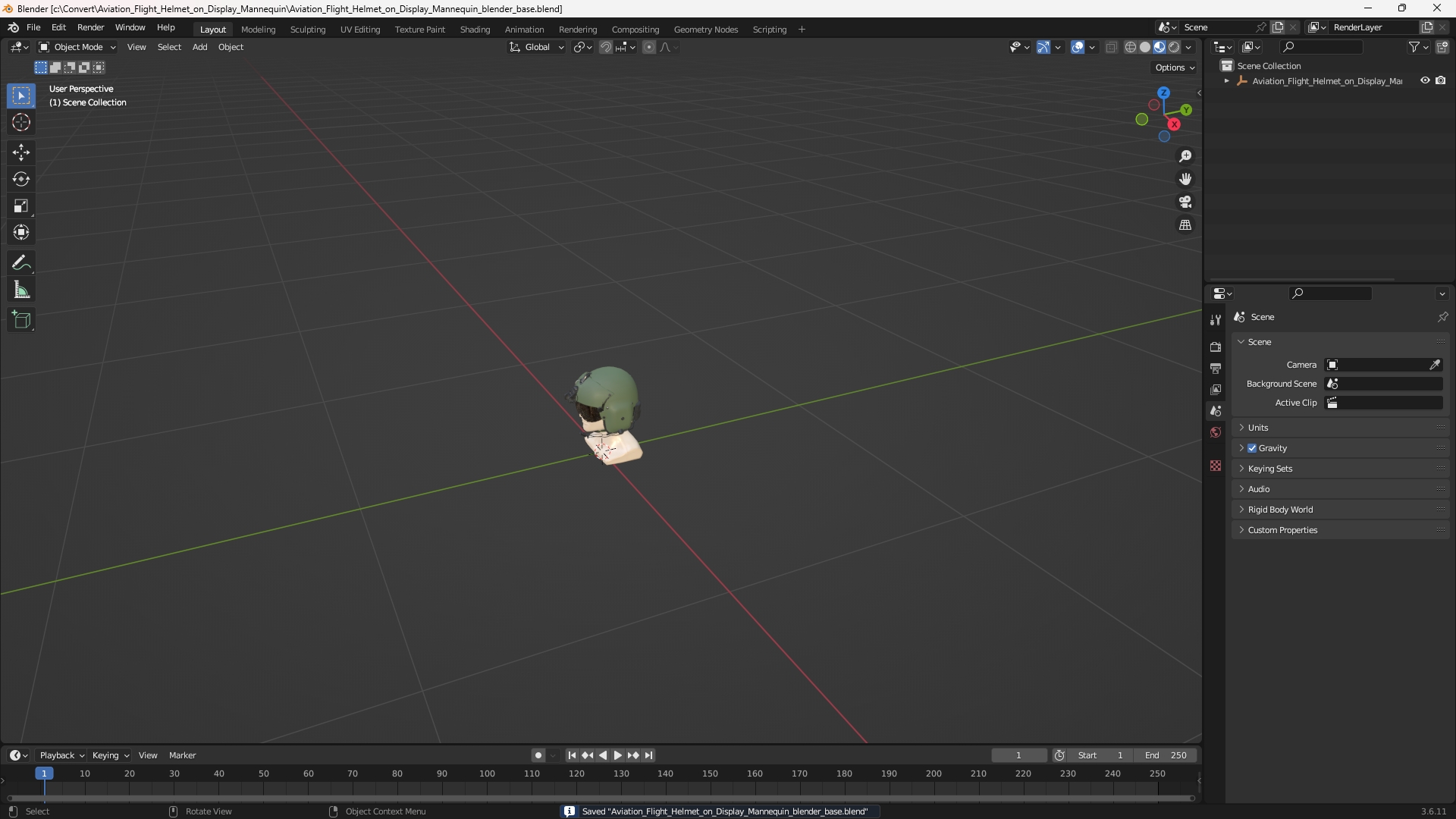1456x819 pixels.
Task: Click the timeline horizontal scrollbar
Action: [x=601, y=798]
